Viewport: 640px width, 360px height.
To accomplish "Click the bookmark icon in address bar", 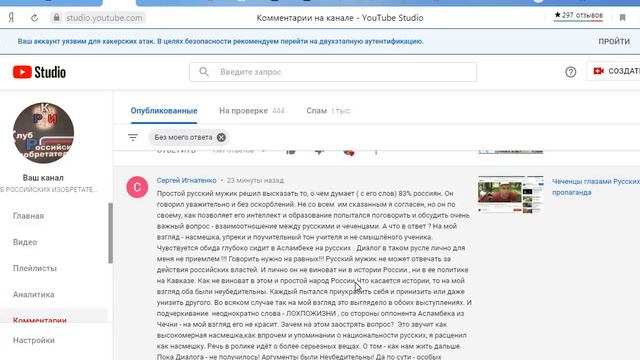I will click(622, 18).
